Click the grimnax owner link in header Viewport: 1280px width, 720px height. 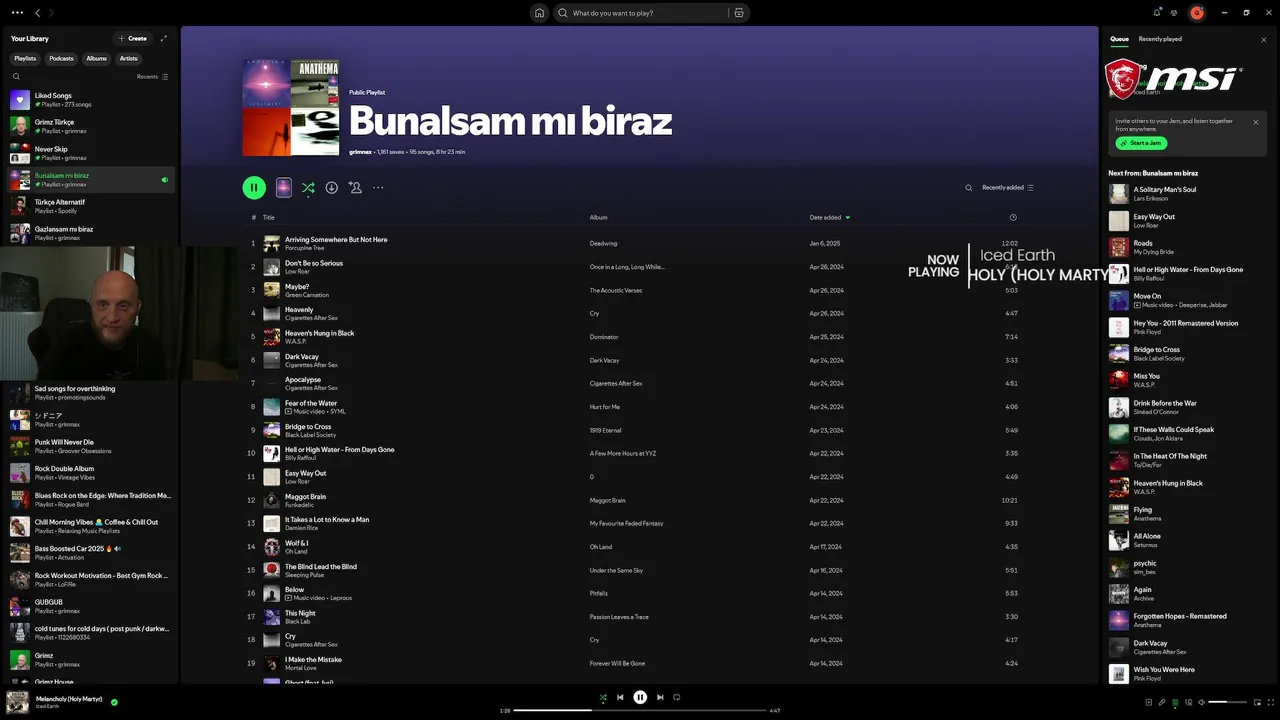360,152
